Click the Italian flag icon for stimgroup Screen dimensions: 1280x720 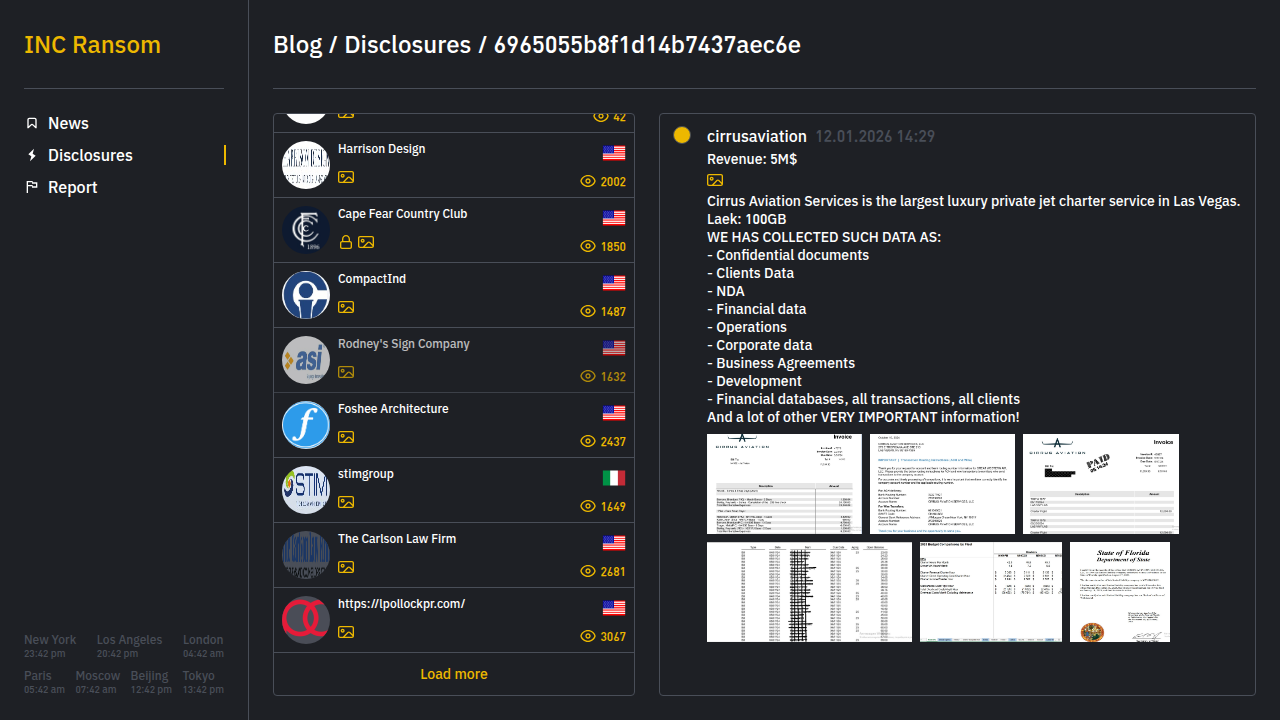(x=613, y=478)
